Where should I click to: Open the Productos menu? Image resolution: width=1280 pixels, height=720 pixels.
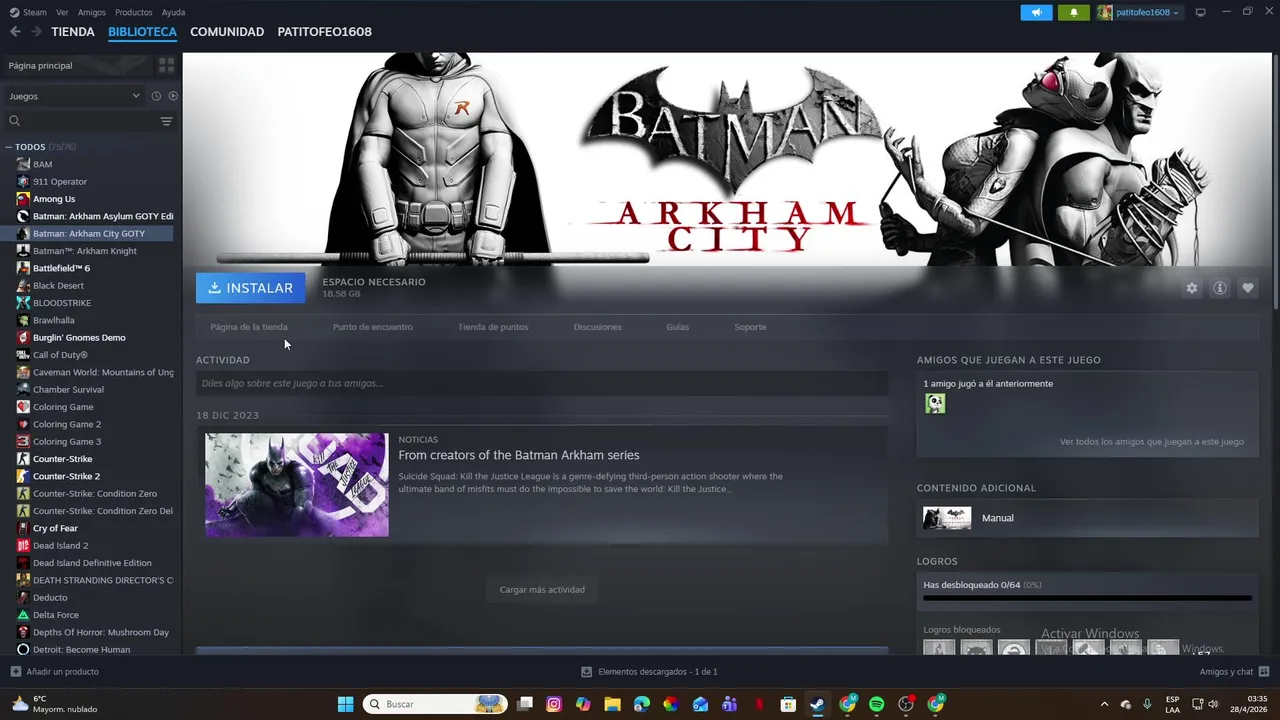pyautogui.click(x=134, y=12)
